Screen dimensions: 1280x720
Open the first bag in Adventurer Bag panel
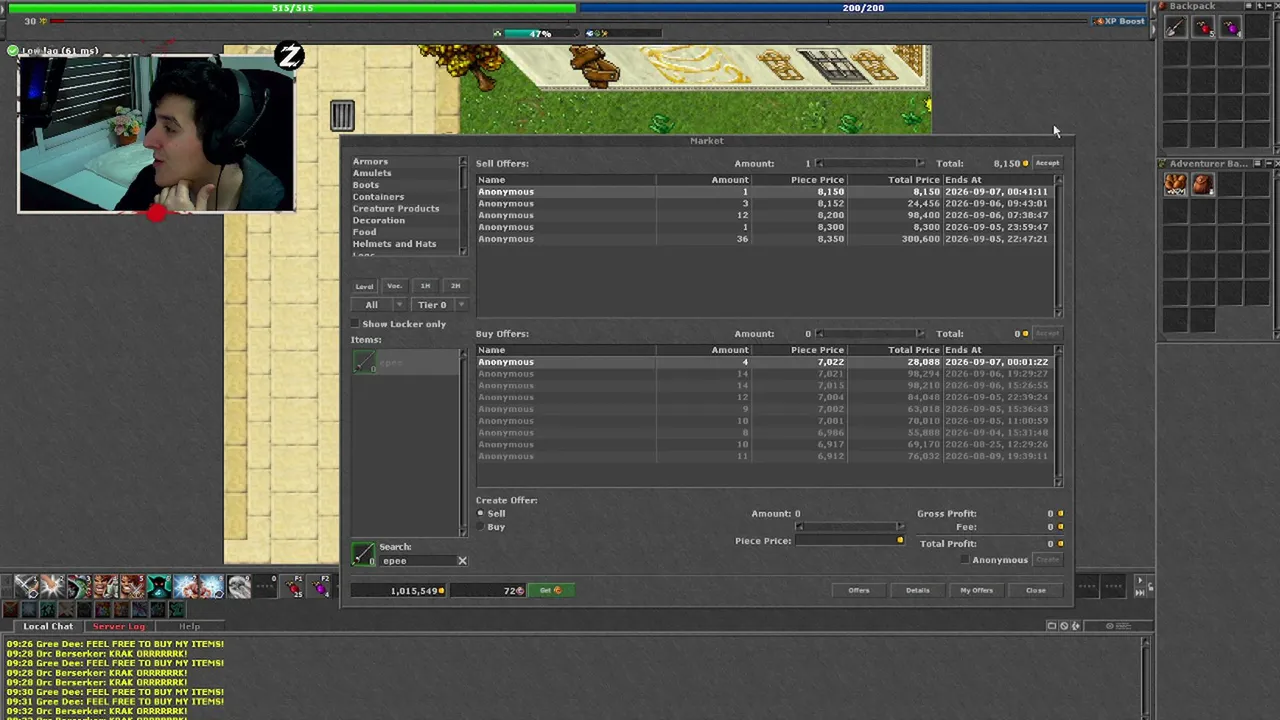1175,184
